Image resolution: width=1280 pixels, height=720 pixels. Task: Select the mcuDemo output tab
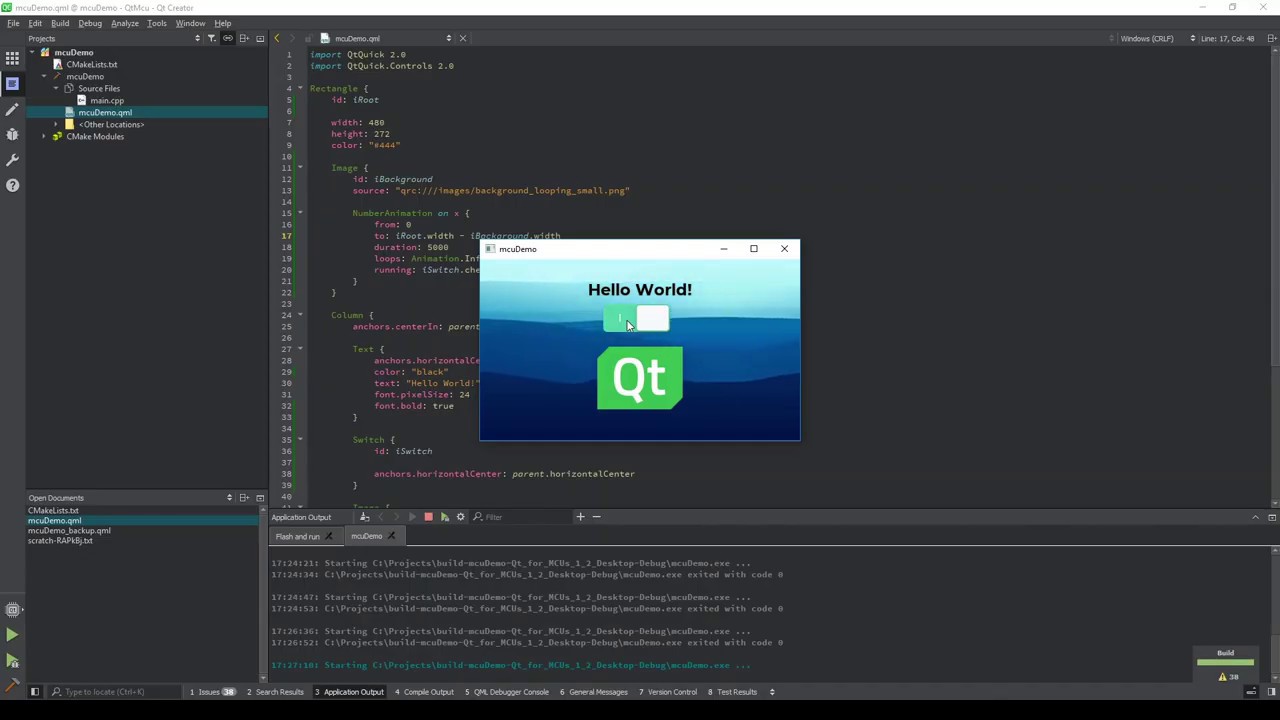tap(366, 537)
